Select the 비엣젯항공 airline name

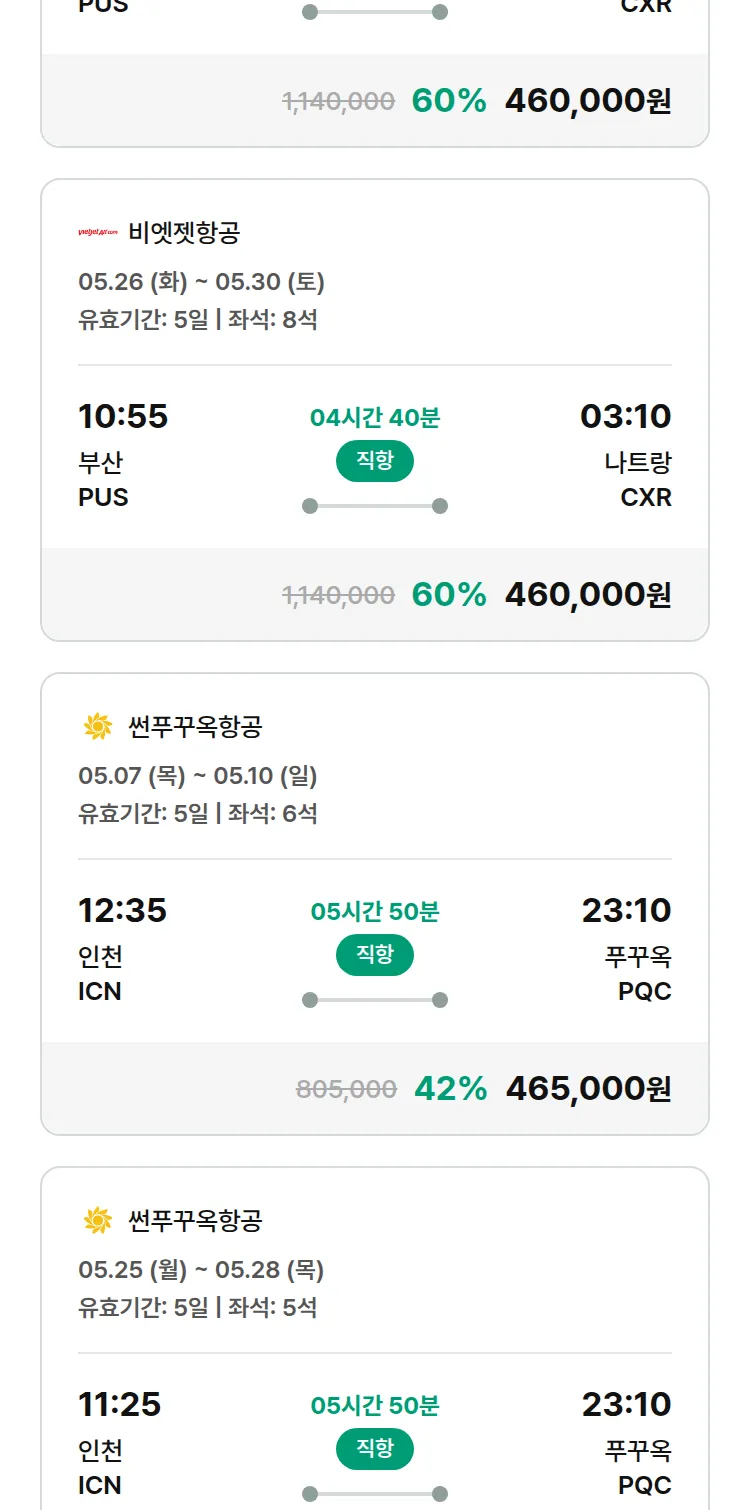coord(184,233)
